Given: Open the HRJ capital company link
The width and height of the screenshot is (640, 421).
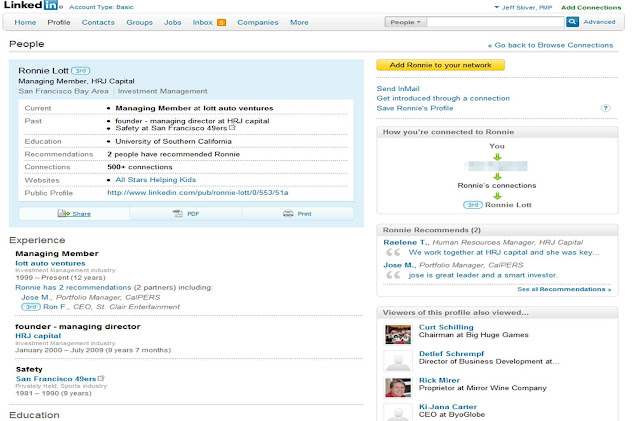Looking at the screenshot, I should click(38, 336).
